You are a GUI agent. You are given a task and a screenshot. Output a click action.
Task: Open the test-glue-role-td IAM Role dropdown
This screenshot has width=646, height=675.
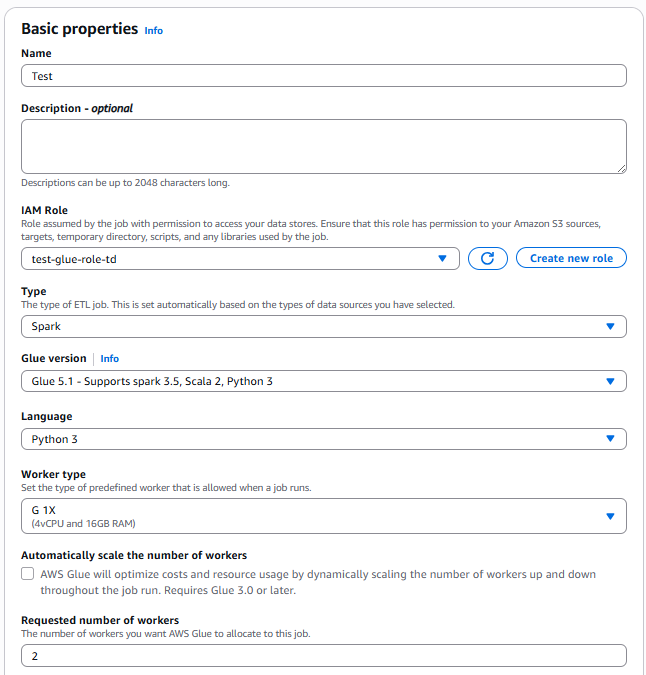coord(240,259)
